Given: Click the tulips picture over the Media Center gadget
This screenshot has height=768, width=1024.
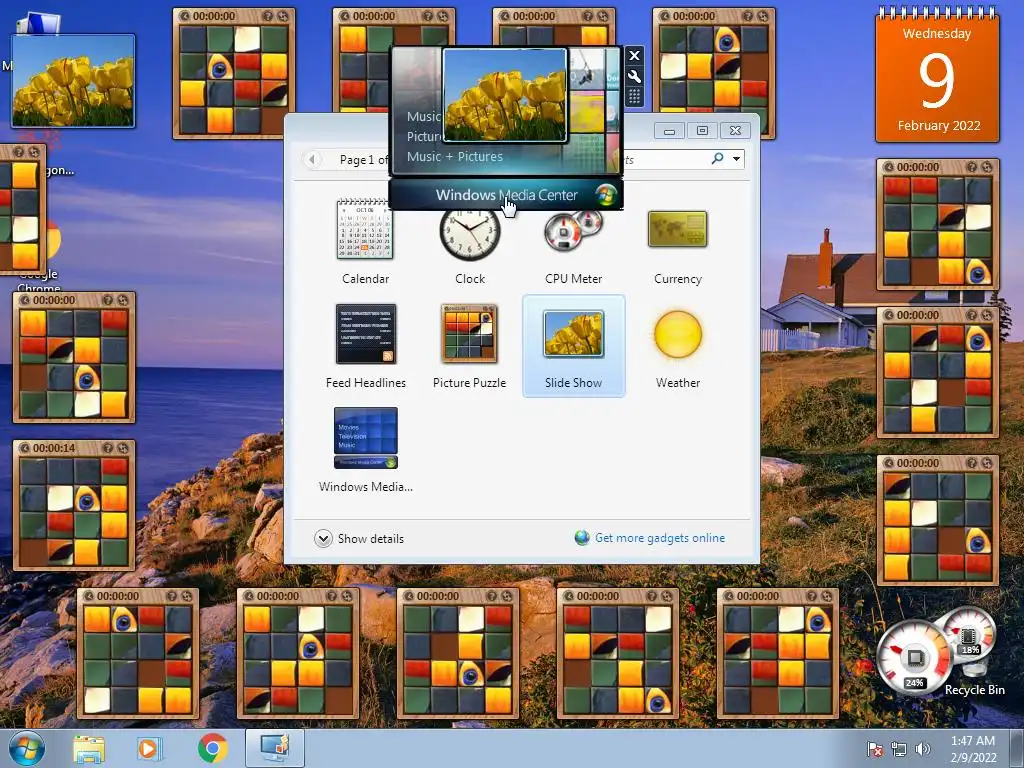Looking at the screenshot, I should (x=505, y=95).
